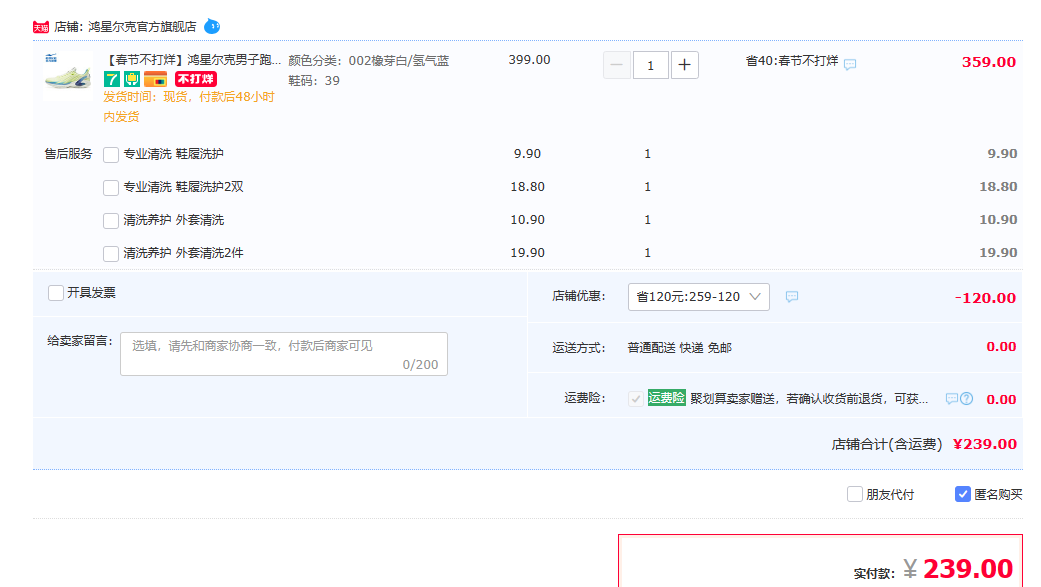Decrease quantity with the minus button
The image size is (1041, 587).
click(x=617, y=65)
